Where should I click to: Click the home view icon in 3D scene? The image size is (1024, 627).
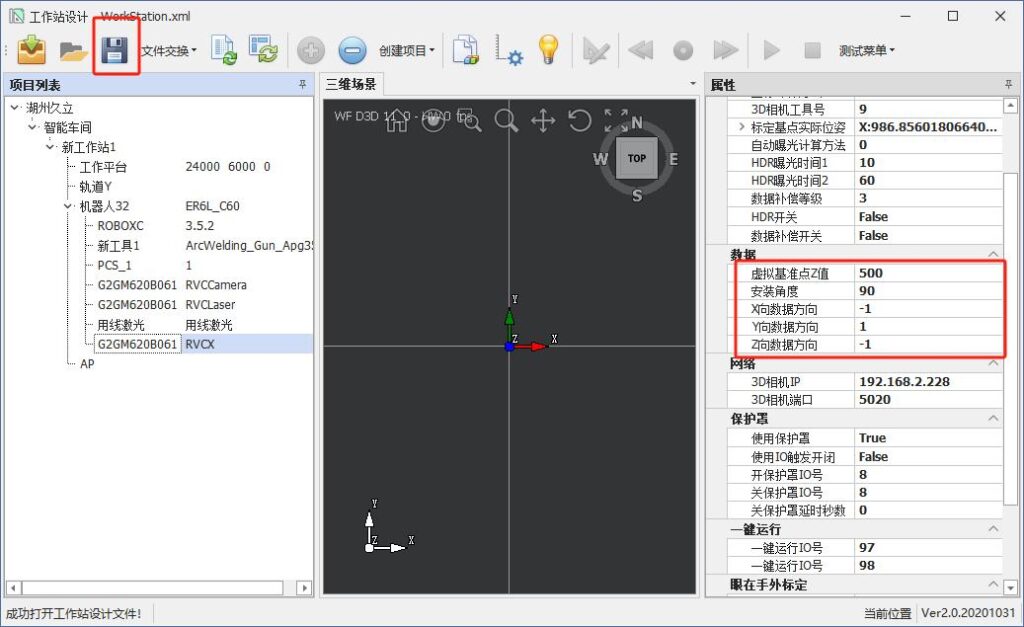tap(397, 121)
